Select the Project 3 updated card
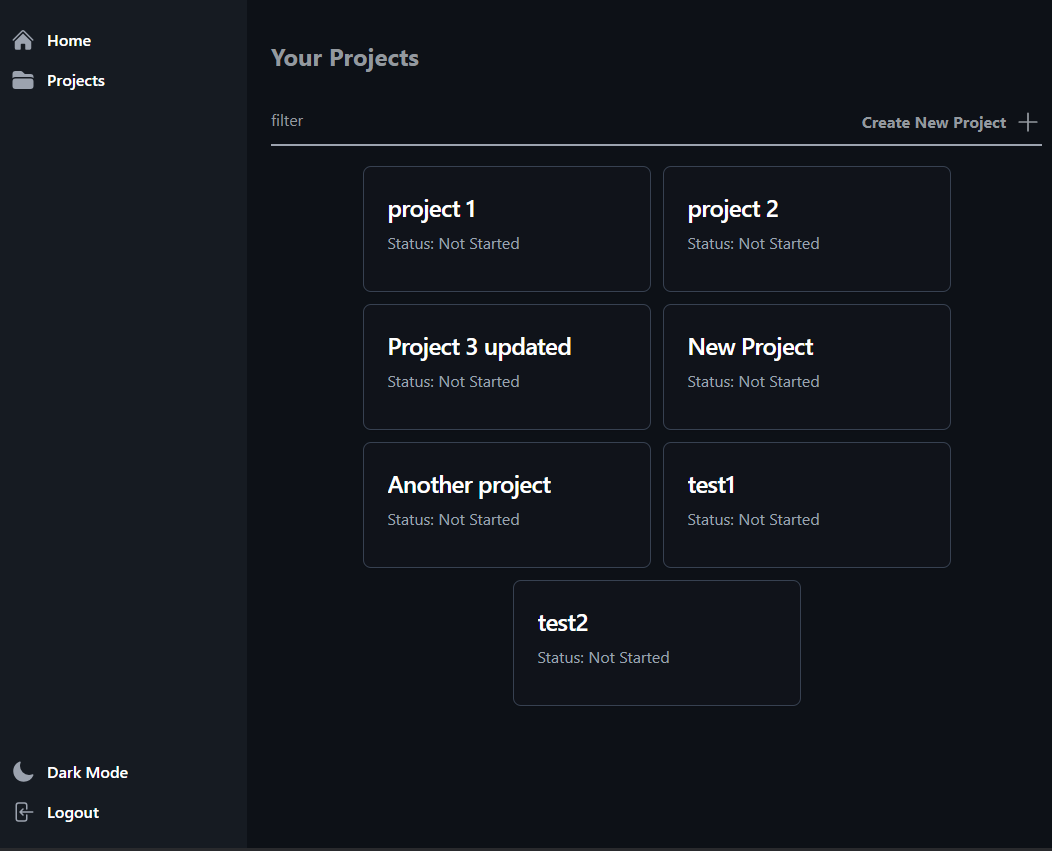The image size is (1052, 851). (x=506, y=367)
